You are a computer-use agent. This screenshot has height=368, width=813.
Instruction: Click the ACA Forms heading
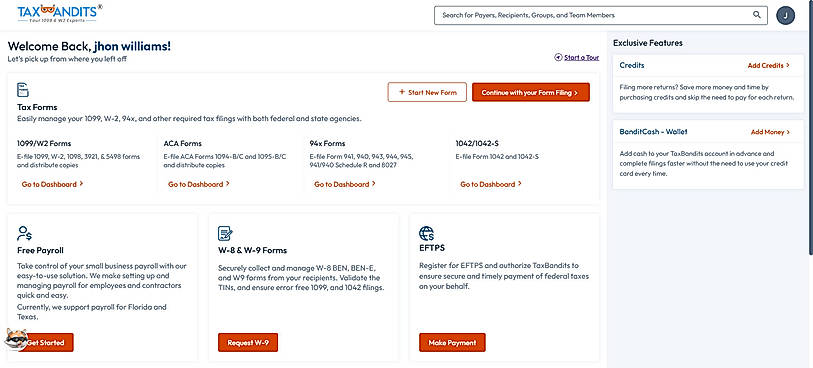point(183,144)
